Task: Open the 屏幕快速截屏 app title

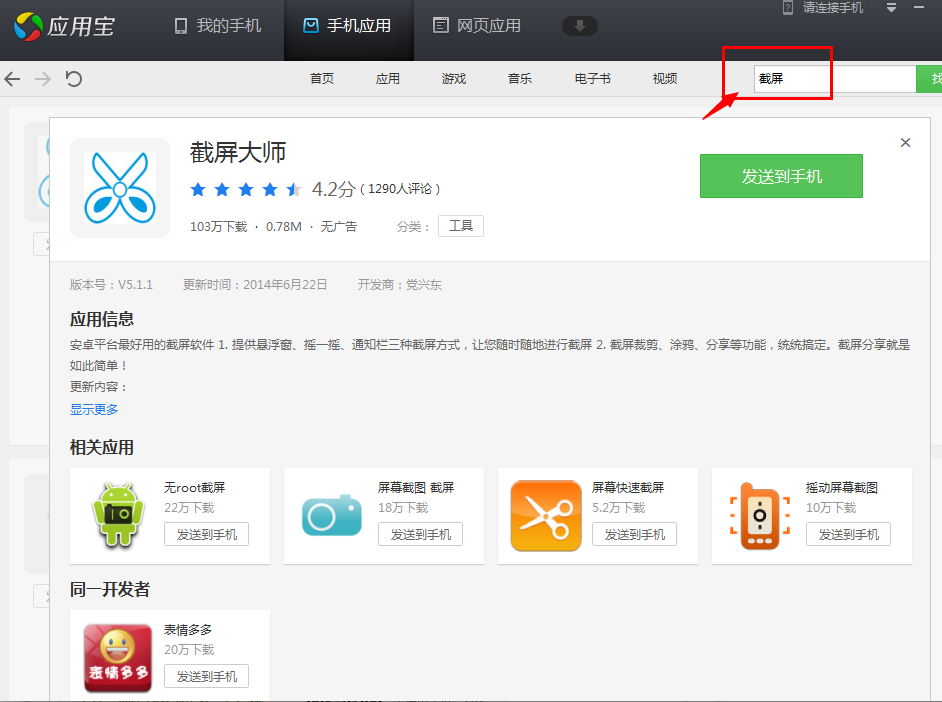Action: tap(628, 488)
